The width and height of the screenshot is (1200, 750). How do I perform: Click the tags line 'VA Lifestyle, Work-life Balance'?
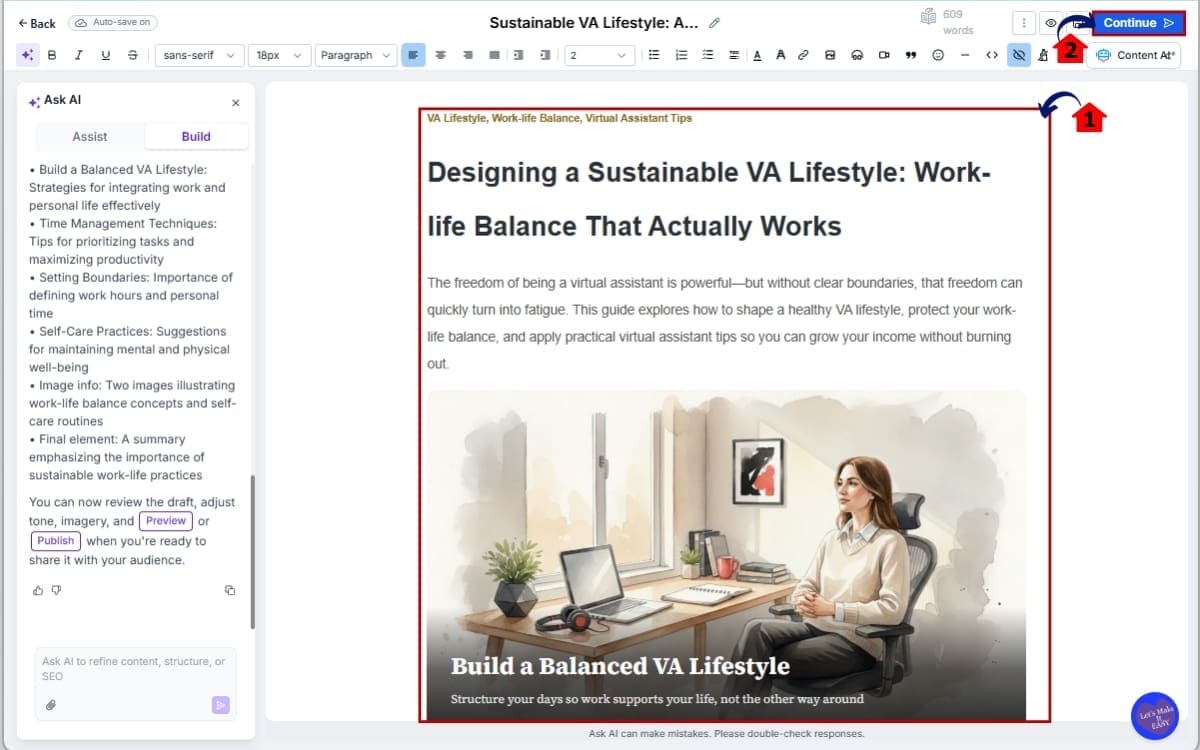(x=559, y=118)
